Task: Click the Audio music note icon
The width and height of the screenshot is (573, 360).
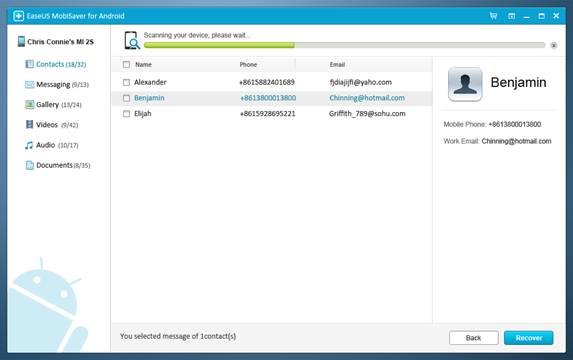Action: click(29, 145)
